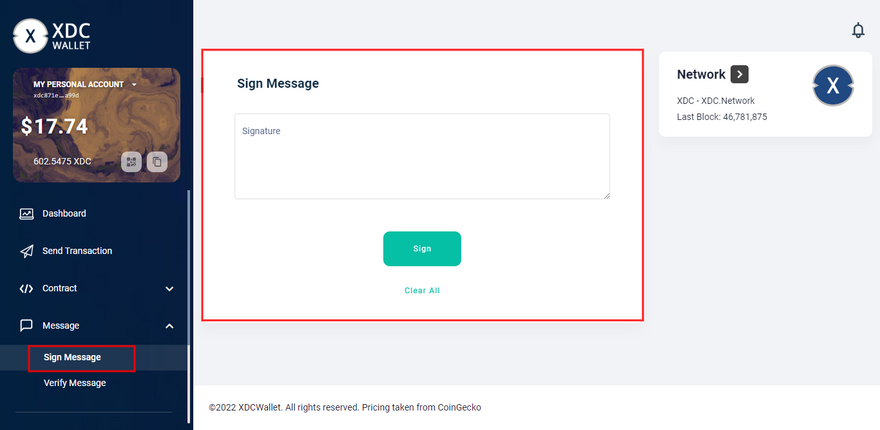Click the Dashboard chart icon
The height and width of the screenshot is (430, 880).
coord(26,213)
